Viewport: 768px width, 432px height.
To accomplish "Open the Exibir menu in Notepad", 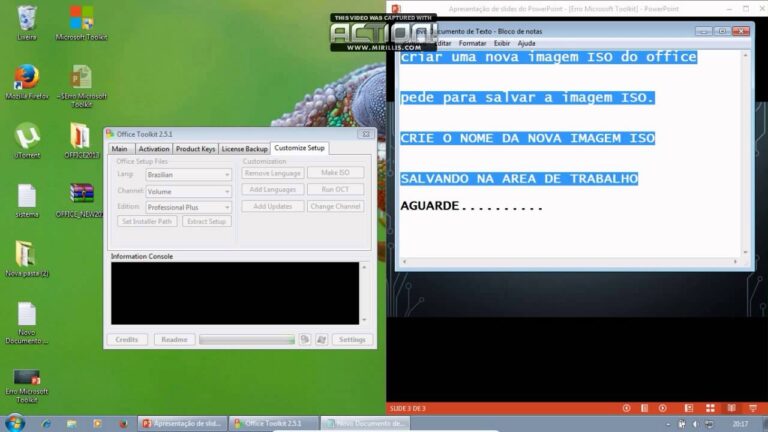I will tap(502, 43).
